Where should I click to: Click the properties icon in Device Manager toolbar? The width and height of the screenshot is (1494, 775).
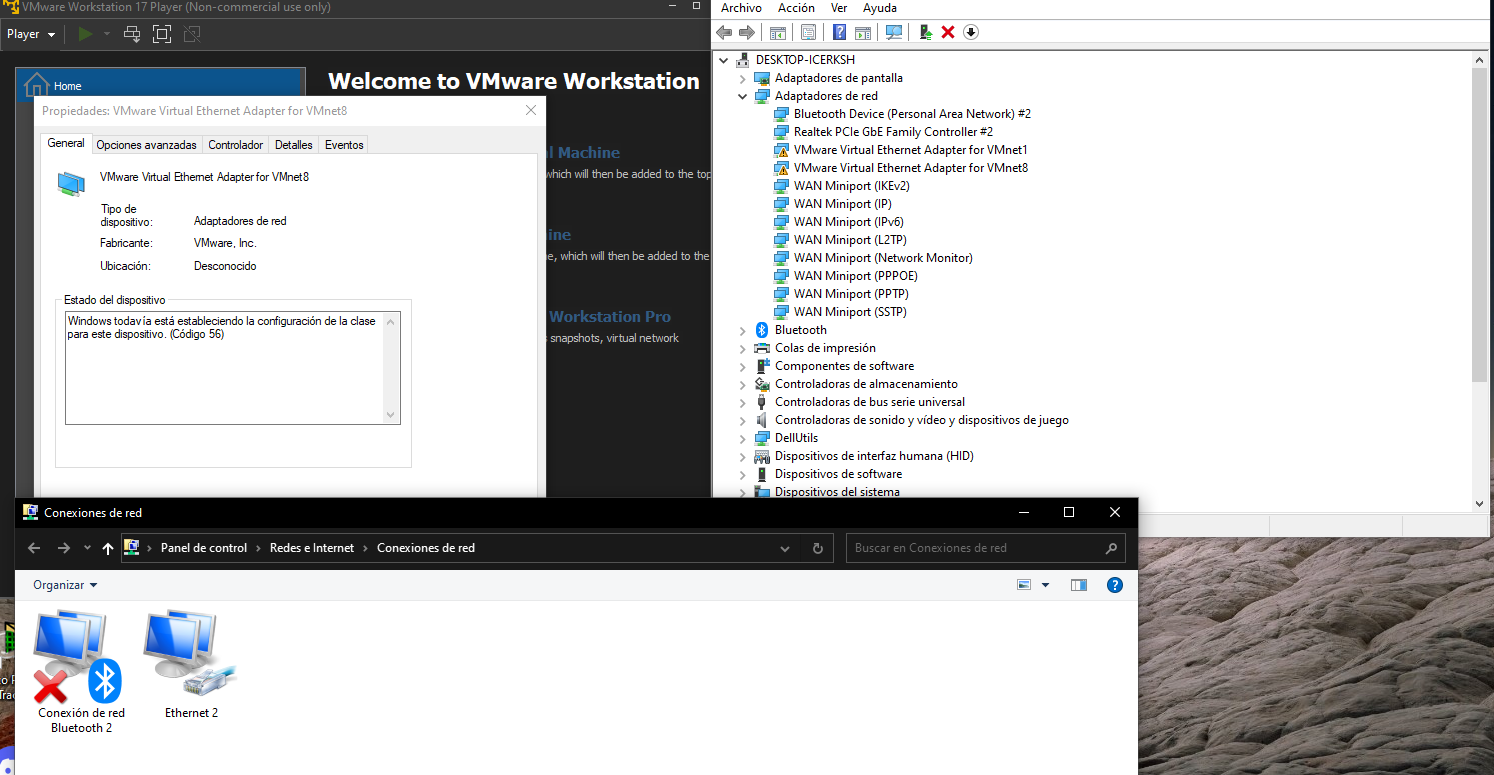(808, 32)
